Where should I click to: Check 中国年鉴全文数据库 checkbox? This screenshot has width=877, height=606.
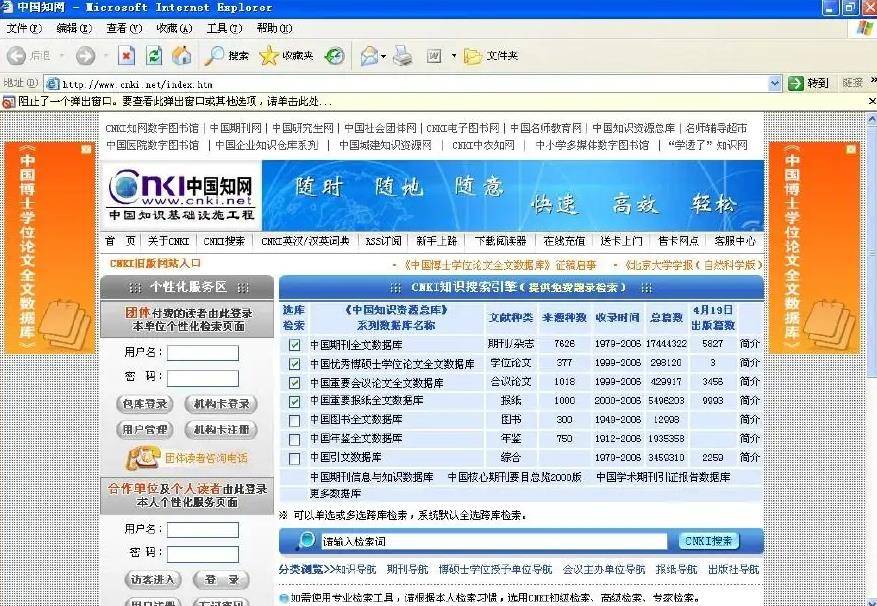click(294, 439)
